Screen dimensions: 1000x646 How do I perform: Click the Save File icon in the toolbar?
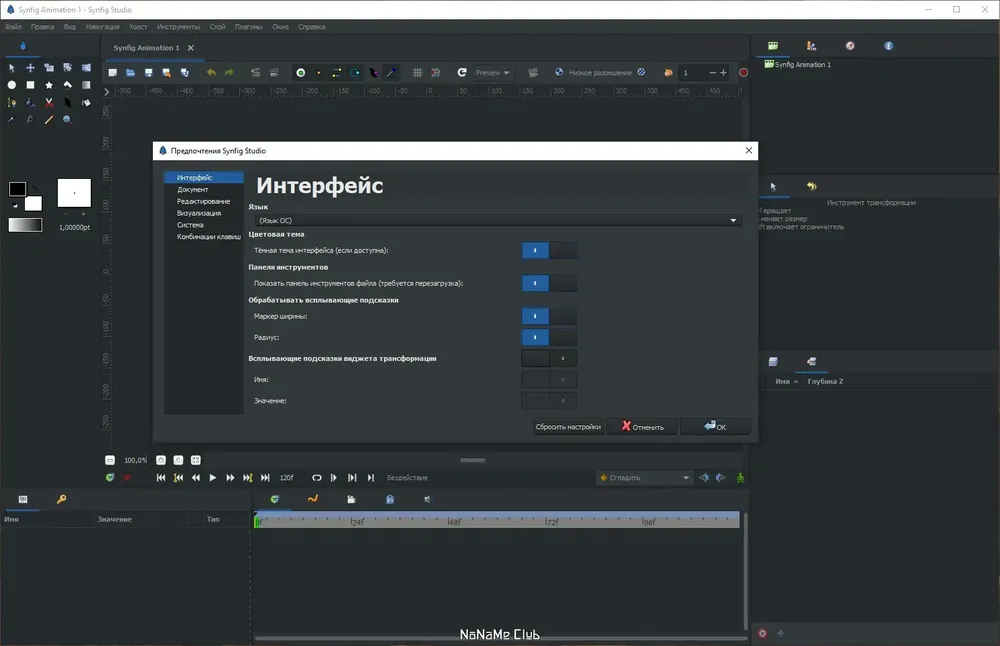[x=148, y=73]
